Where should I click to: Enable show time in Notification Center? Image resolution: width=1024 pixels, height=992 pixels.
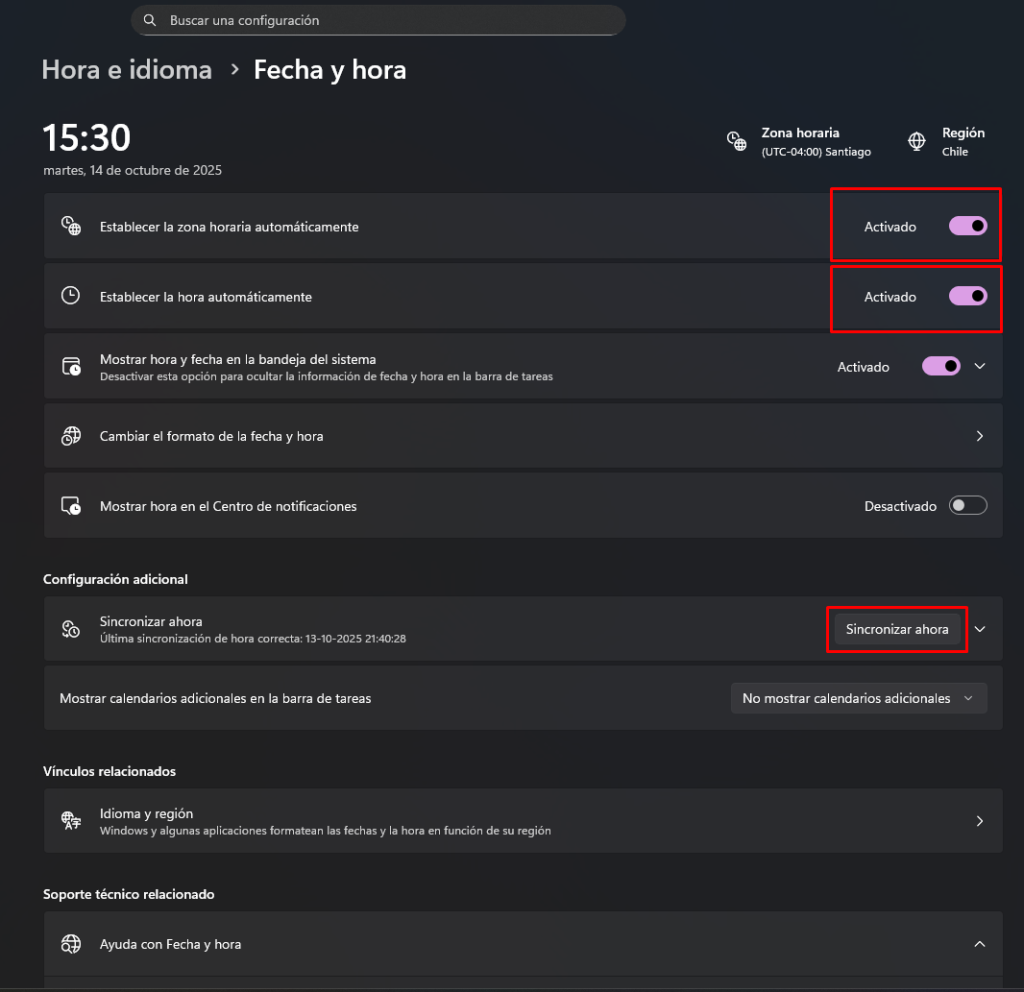coord(967,506)
